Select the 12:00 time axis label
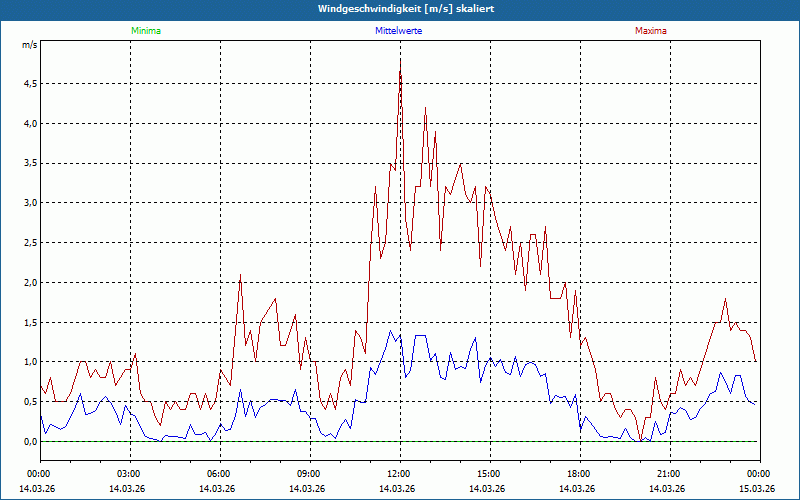 click(399, 474)
